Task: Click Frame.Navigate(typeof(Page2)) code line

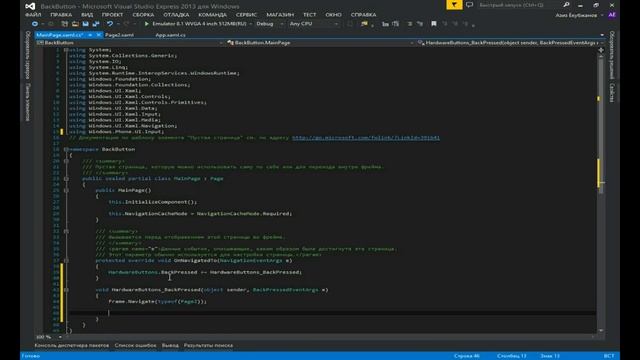Action: click(x=158, y=302)
